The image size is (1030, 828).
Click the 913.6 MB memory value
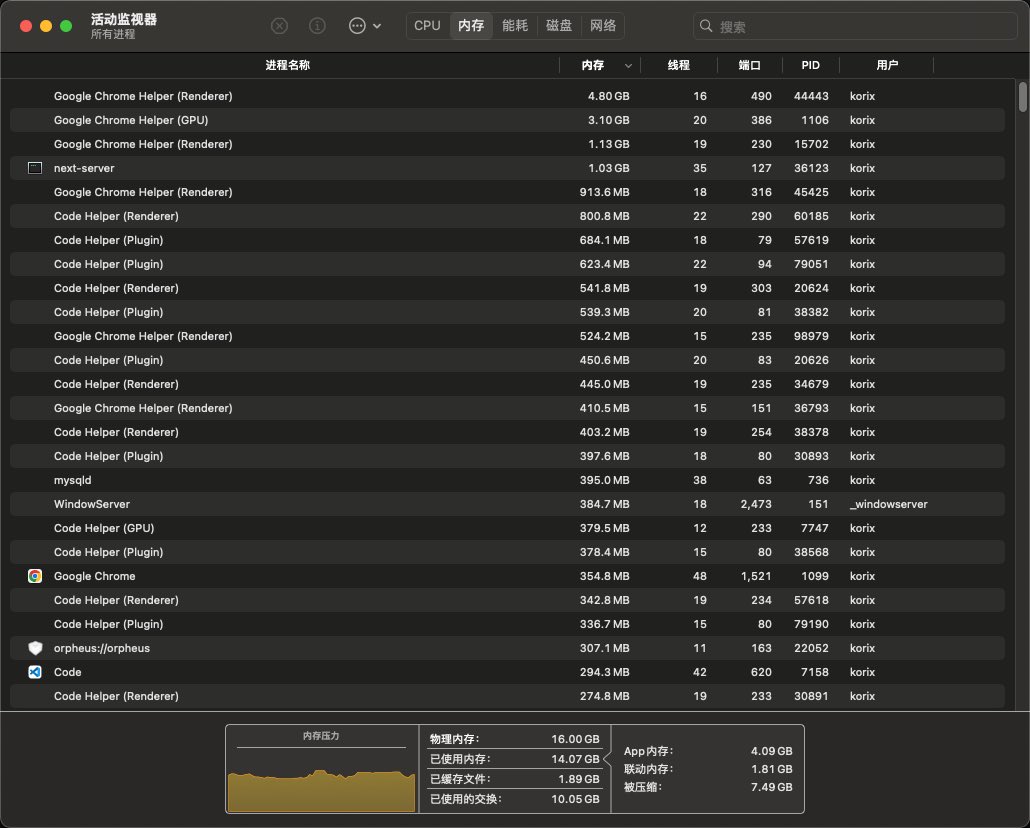(x=604, y=192)
